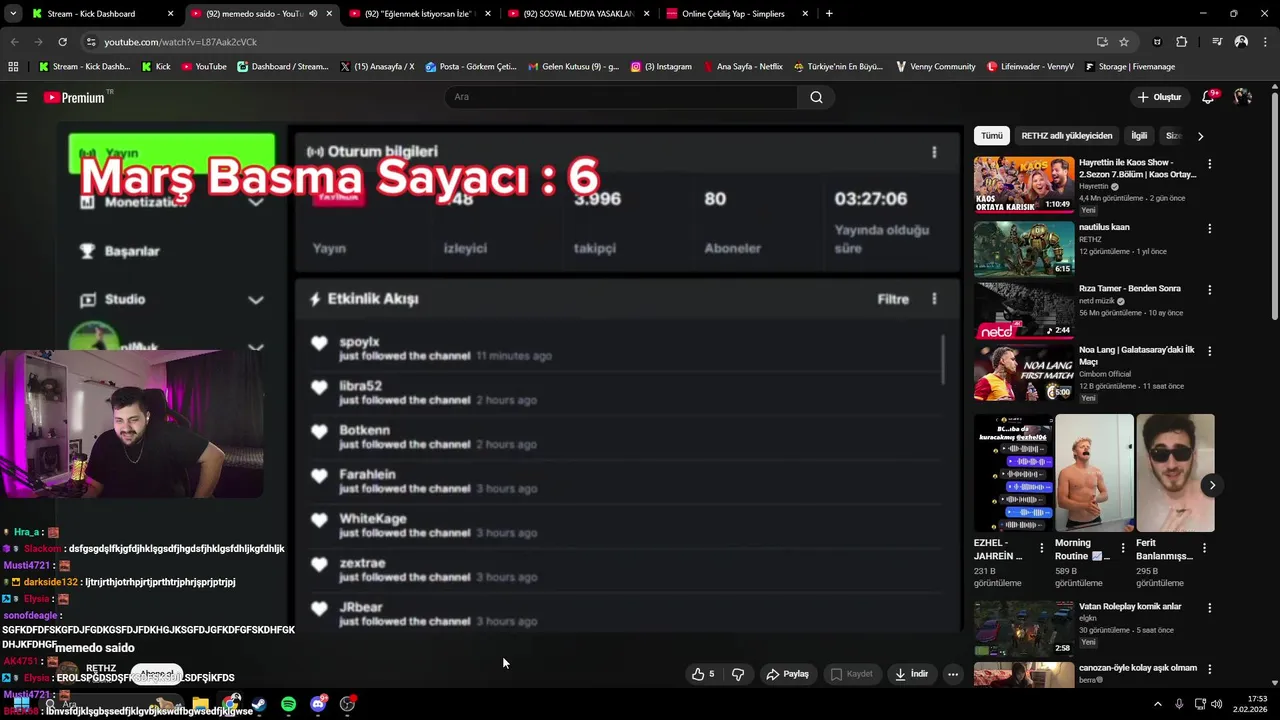Open the Oturum bilgileri panel kebab menu
Viewport: 1280px width, 720px height.
tap(934, 152)
